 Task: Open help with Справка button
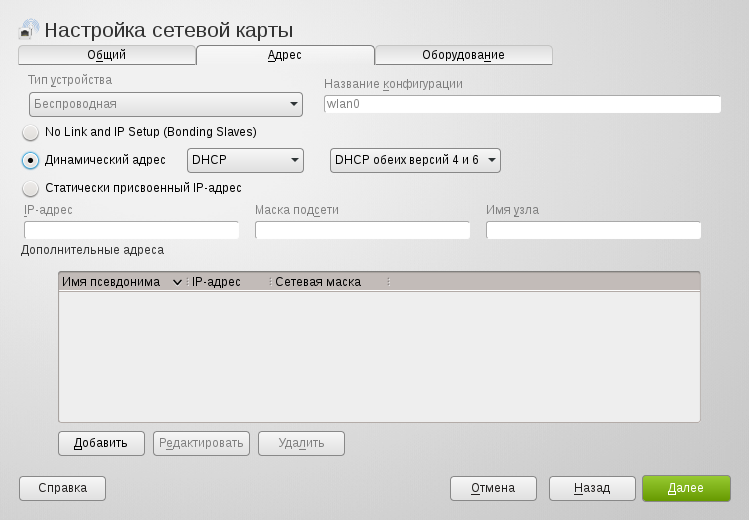pyautogui.click(x=62, y=488)
